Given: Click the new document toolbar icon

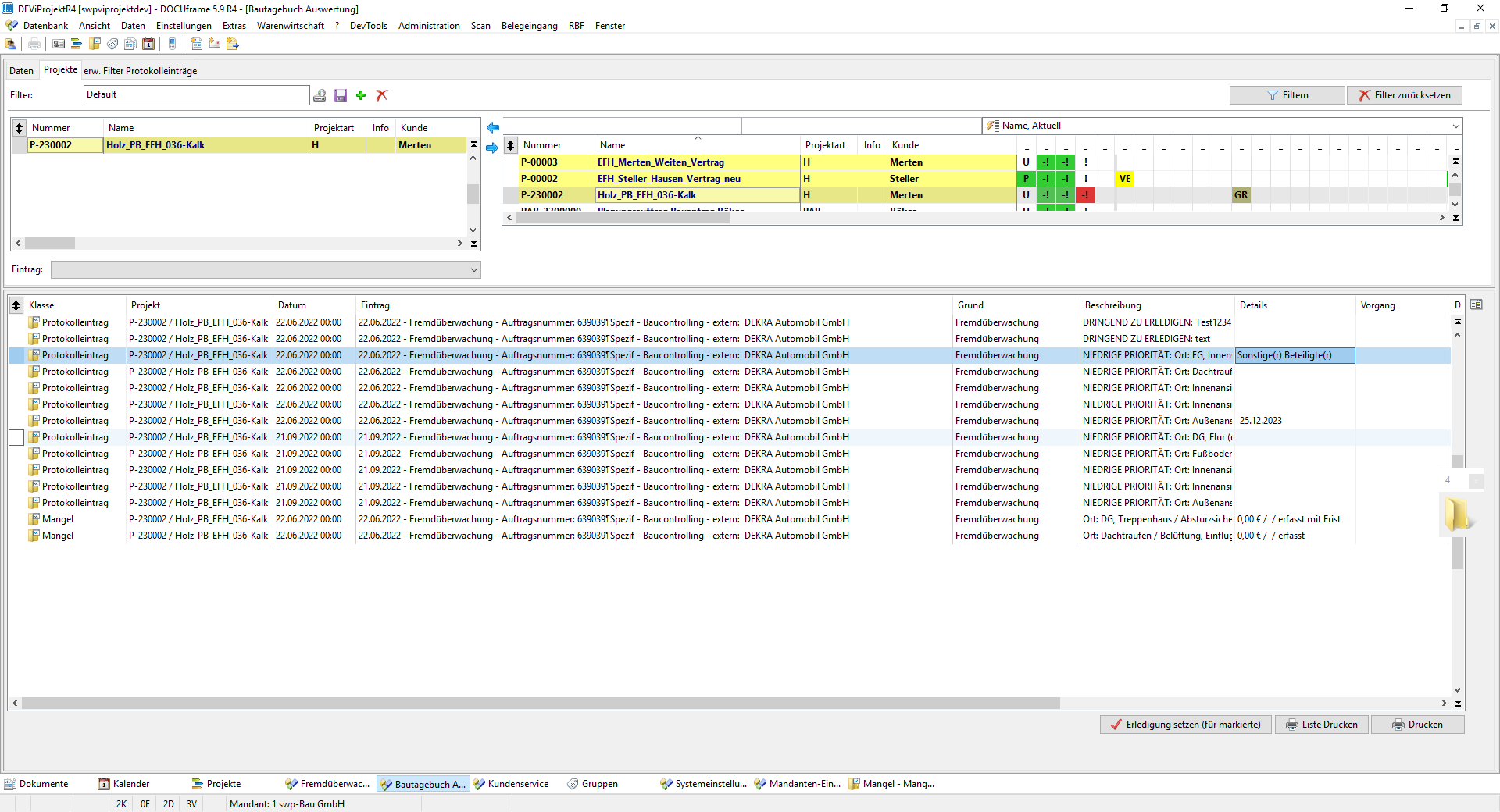Looking at the screenshot, I should [x=196, y=44].
